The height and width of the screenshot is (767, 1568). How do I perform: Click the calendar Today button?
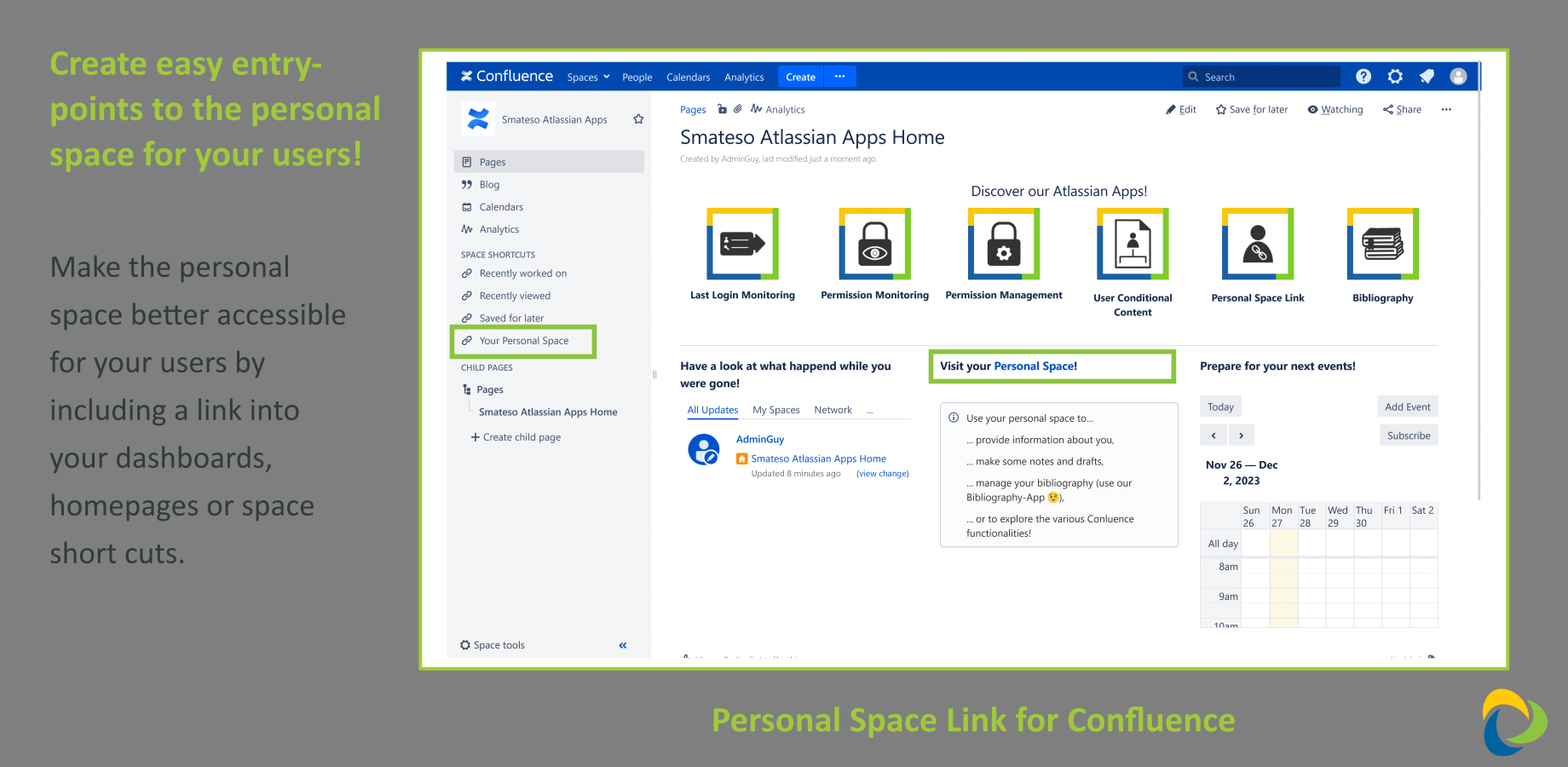tap(1220, 407)
